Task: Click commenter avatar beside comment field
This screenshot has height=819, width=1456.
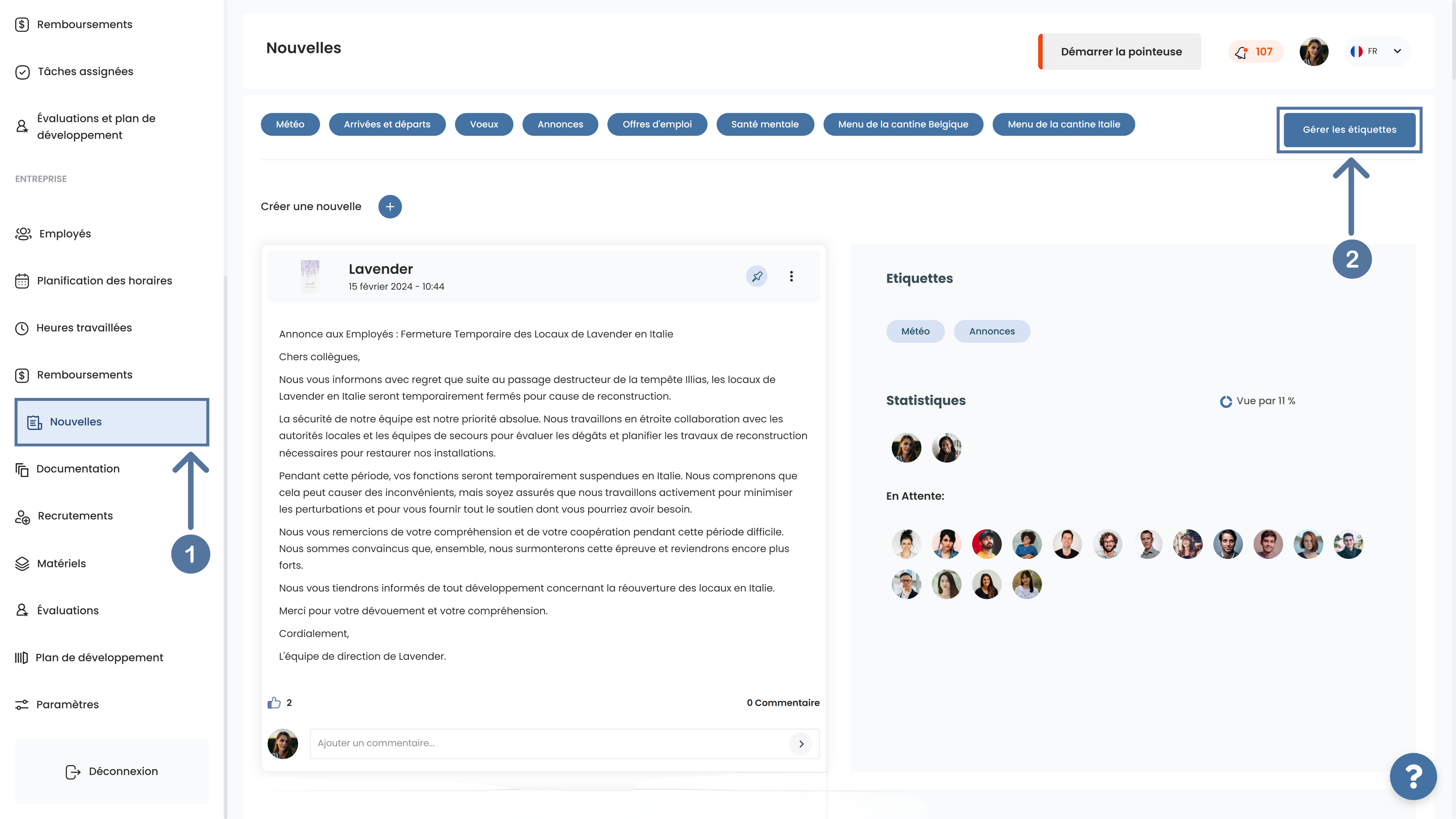Action: tap(283, 744)
